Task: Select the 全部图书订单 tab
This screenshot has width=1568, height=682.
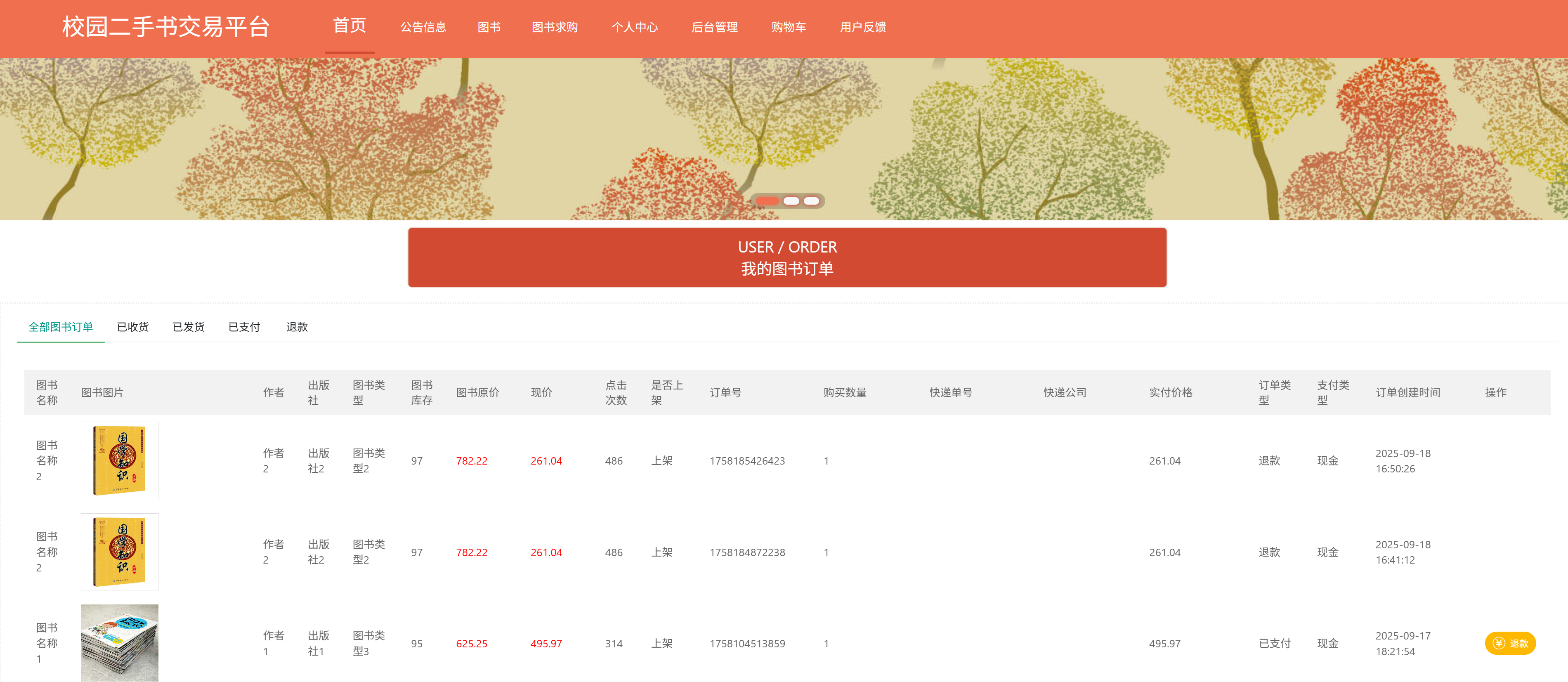Action: pyautogui.click(x=60, y=327)
